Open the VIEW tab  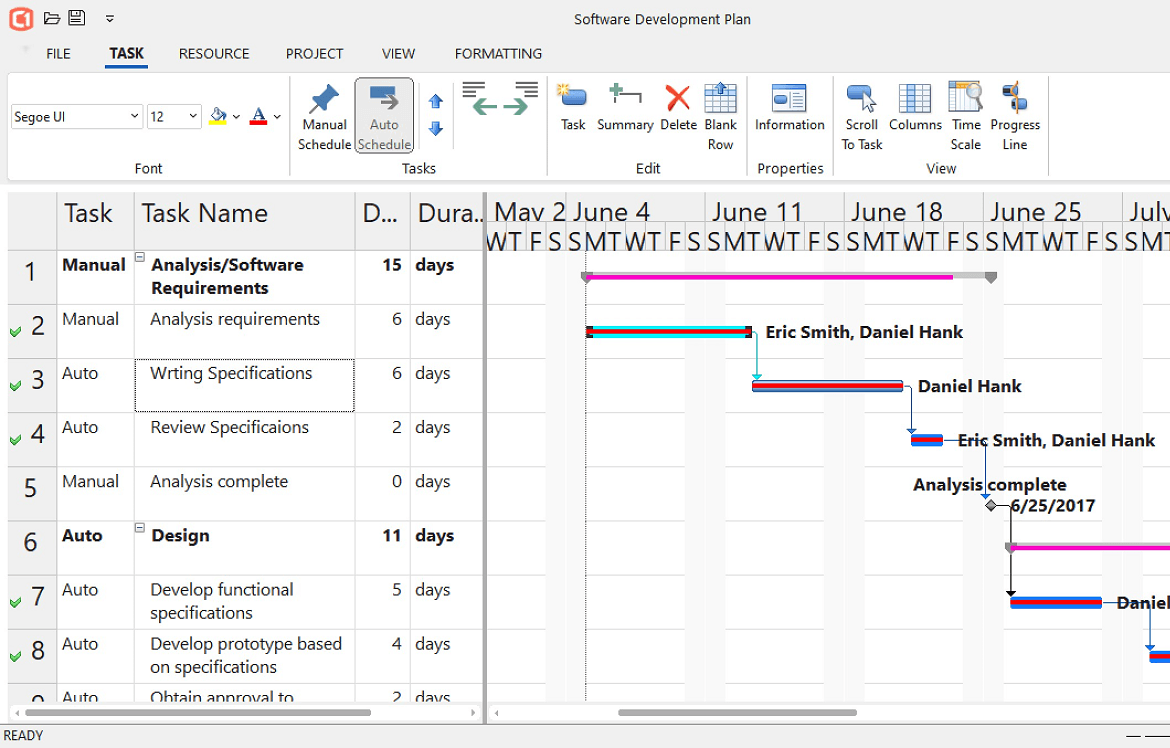(x=398, y=54)
